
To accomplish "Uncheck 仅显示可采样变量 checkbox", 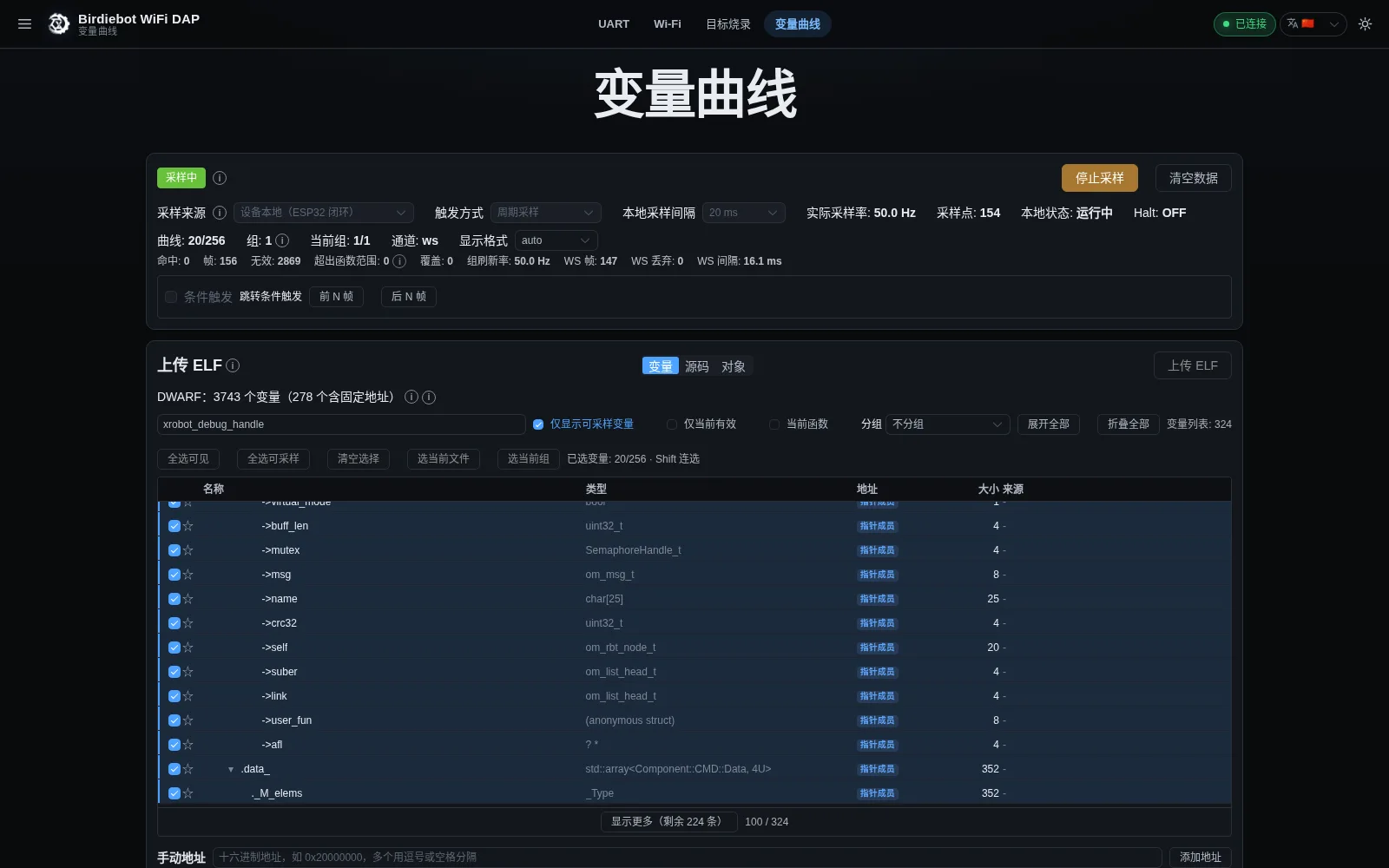I will pyautogui.click(x=538, y=424).
